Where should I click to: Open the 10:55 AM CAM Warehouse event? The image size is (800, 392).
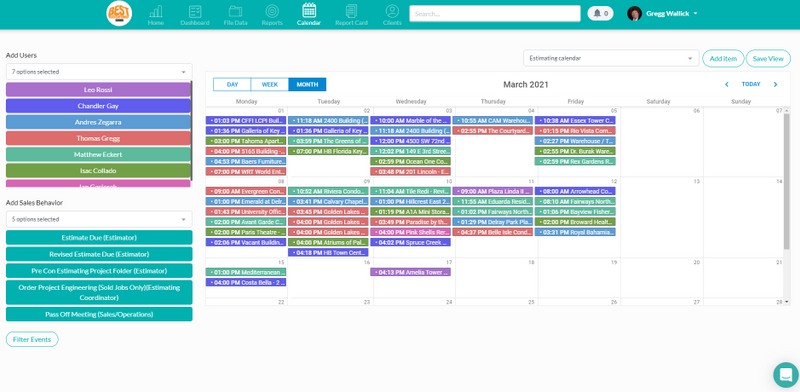[x=493, y=120]
